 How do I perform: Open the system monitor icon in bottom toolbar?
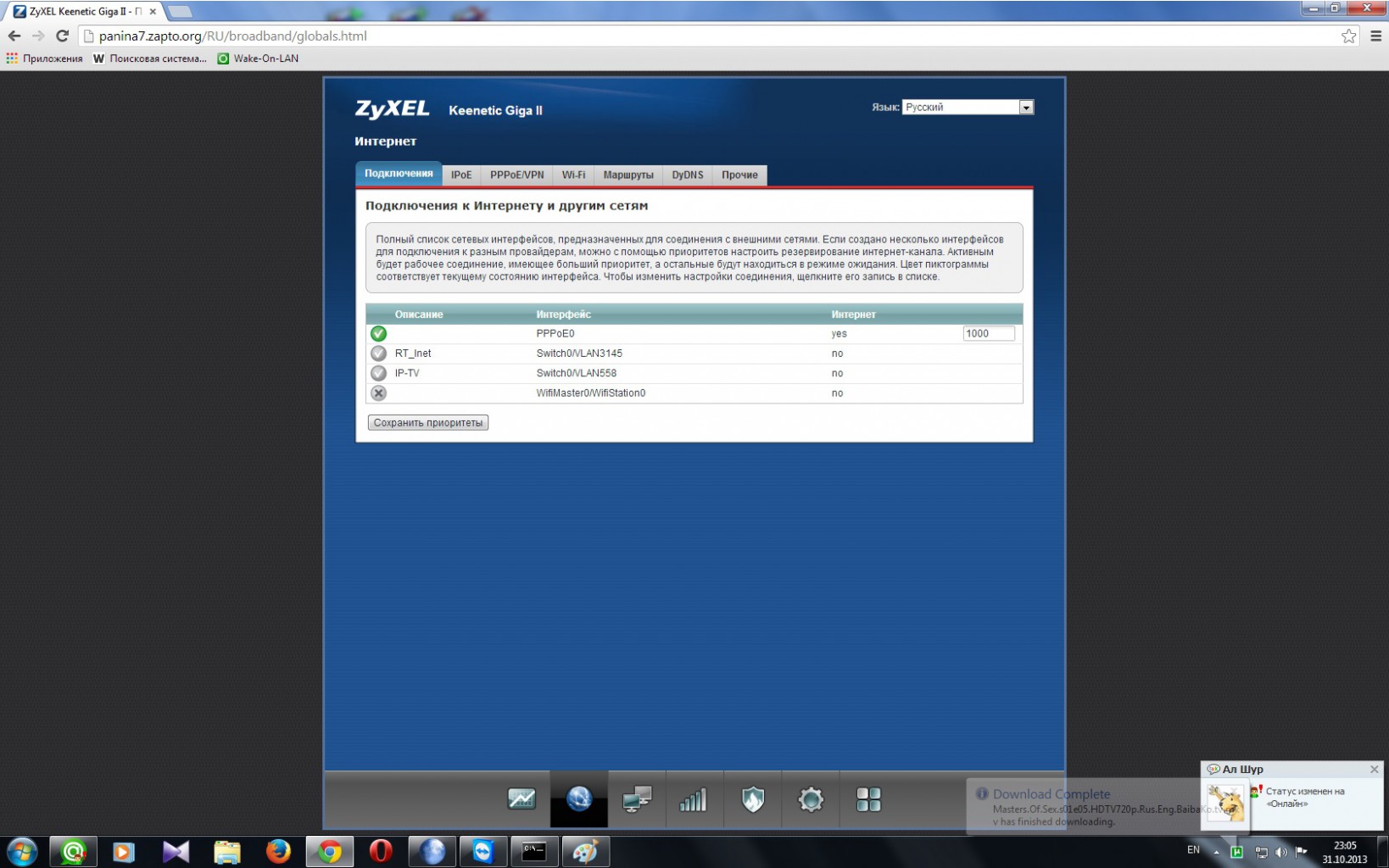tap(522, 799)
